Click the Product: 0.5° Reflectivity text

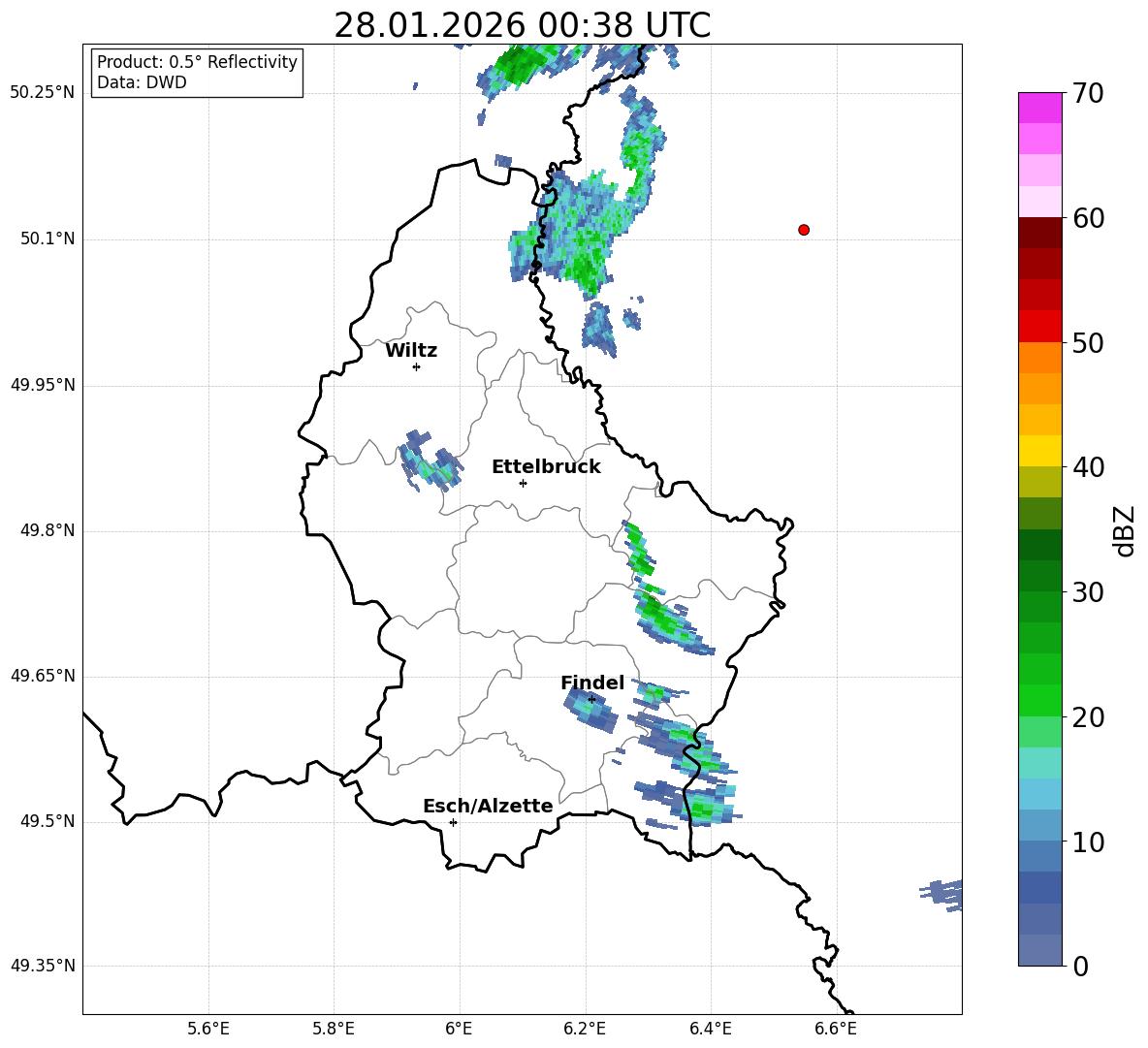[197, 61]
